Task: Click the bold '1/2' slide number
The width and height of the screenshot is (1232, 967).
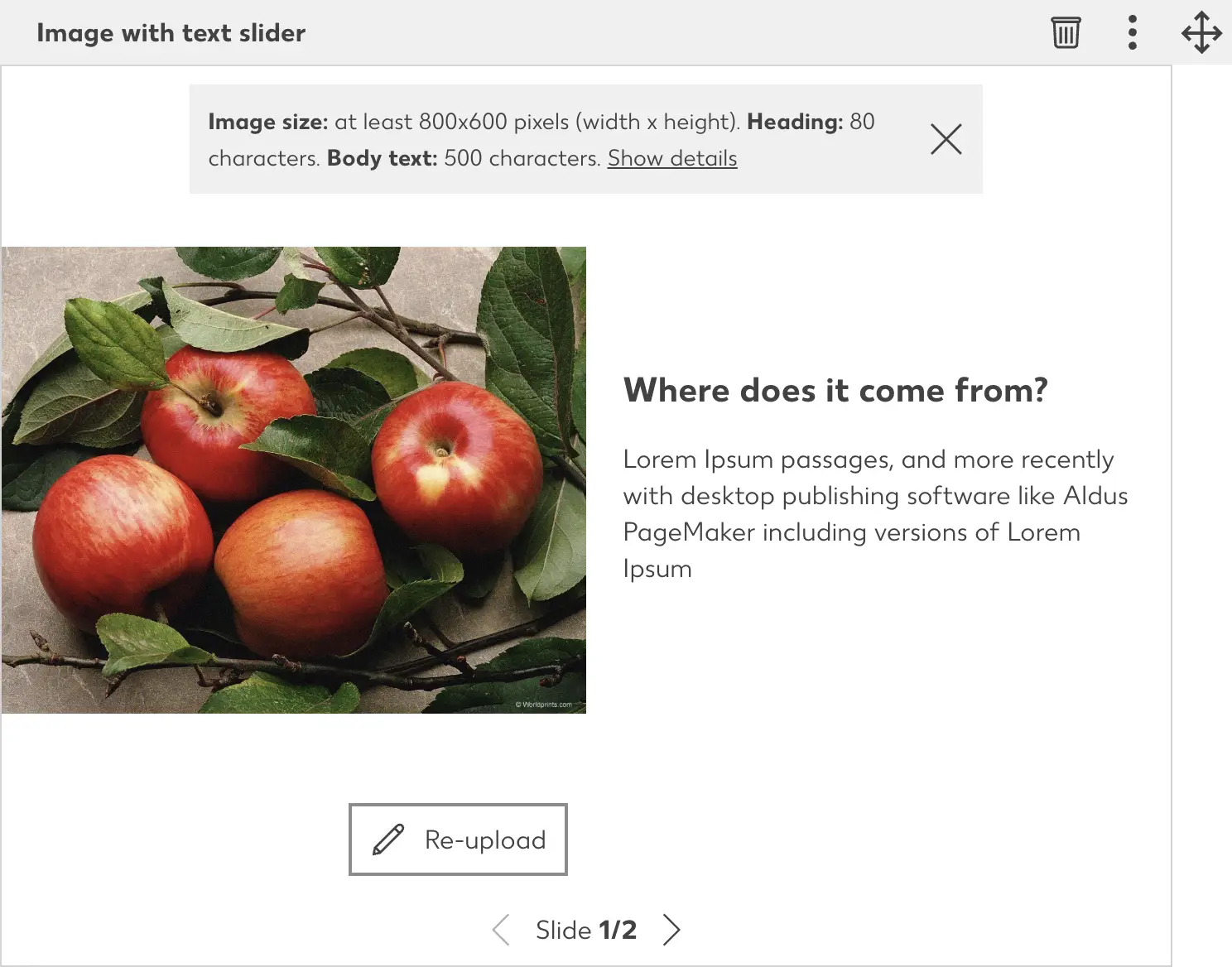Action: pyautogui.click(x=618, y=930)
